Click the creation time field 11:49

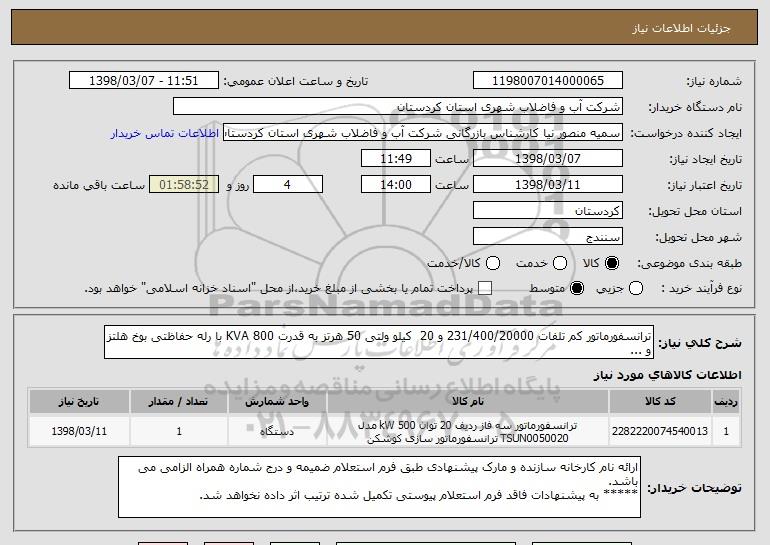tap(396, 159)
